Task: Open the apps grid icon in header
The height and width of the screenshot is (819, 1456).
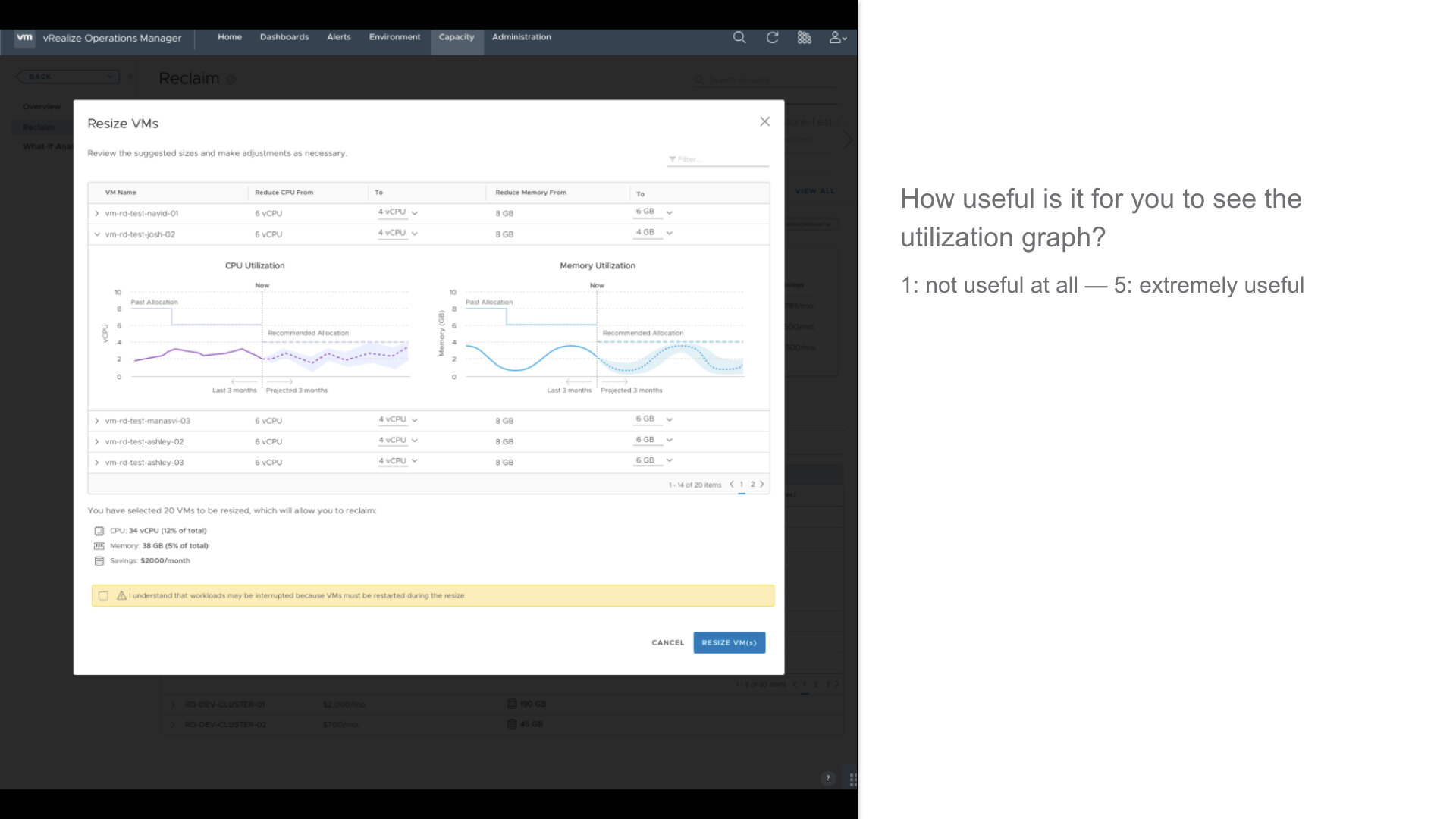Action: pos(805,37)
